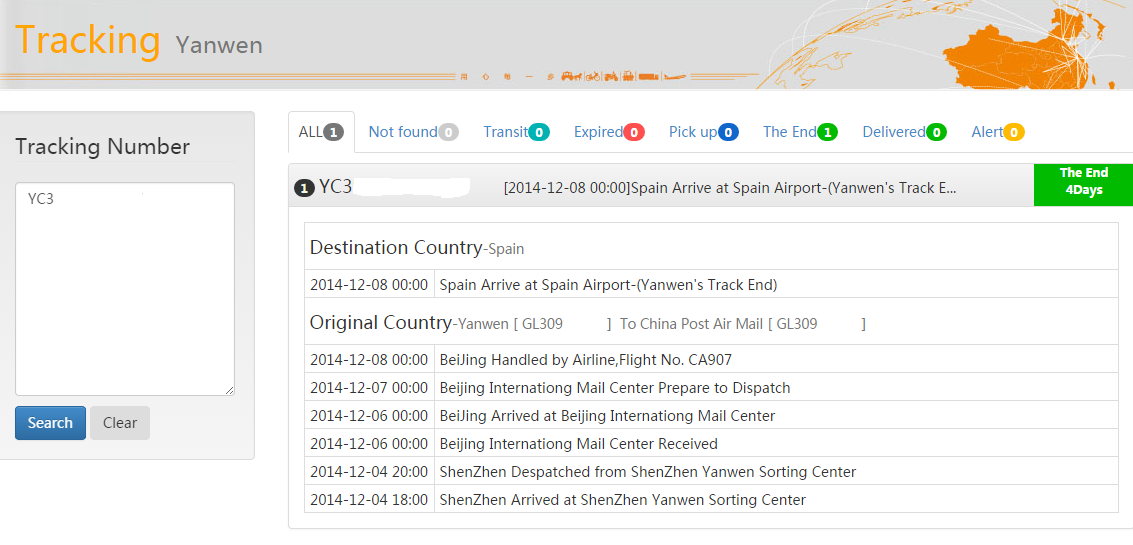This screenshot has width=1133, height=545.
Task: Select the Alert tab
Action: (x=998, y=132)
